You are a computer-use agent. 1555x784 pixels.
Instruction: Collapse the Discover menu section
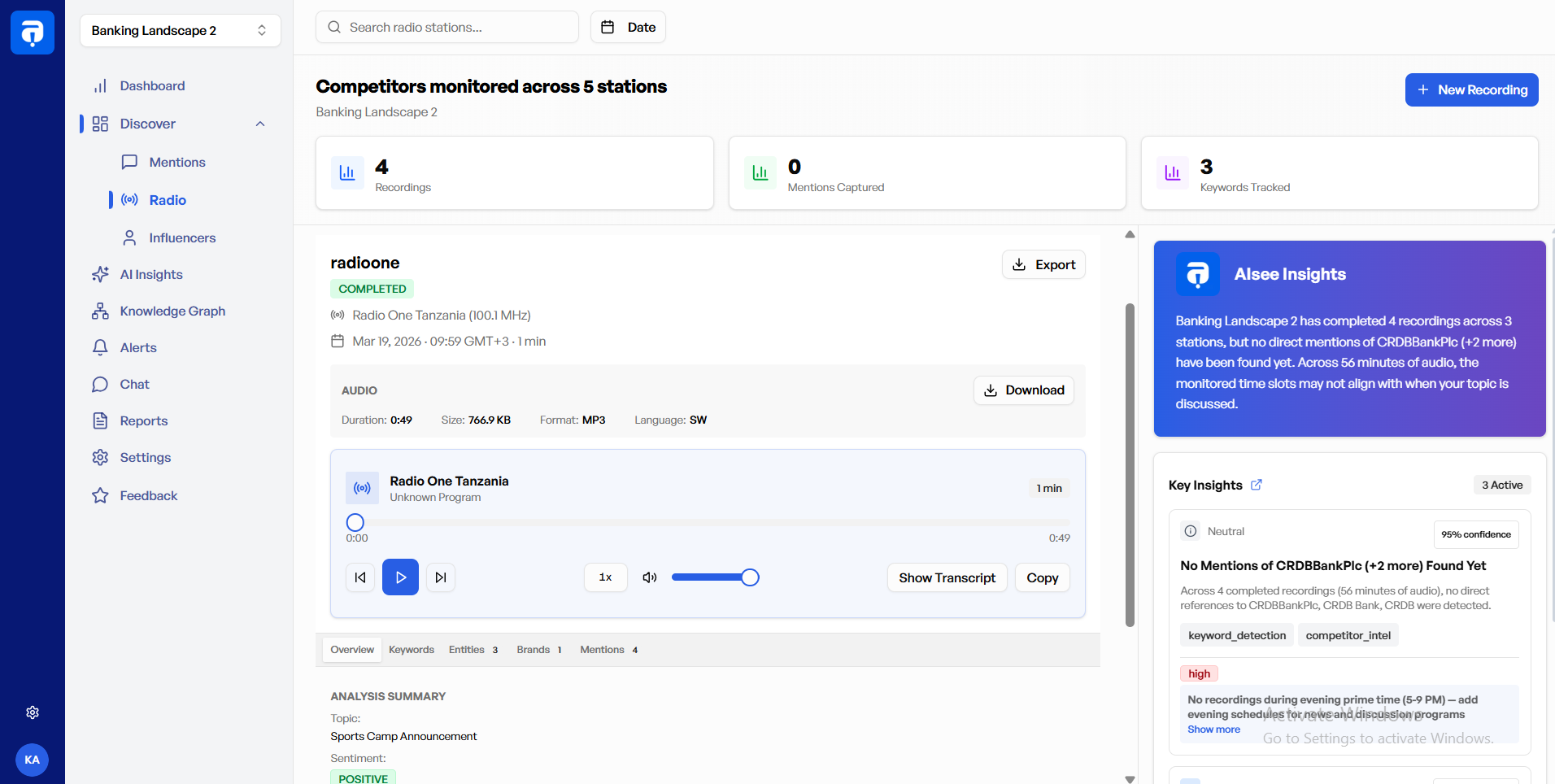tap(260, 124)
